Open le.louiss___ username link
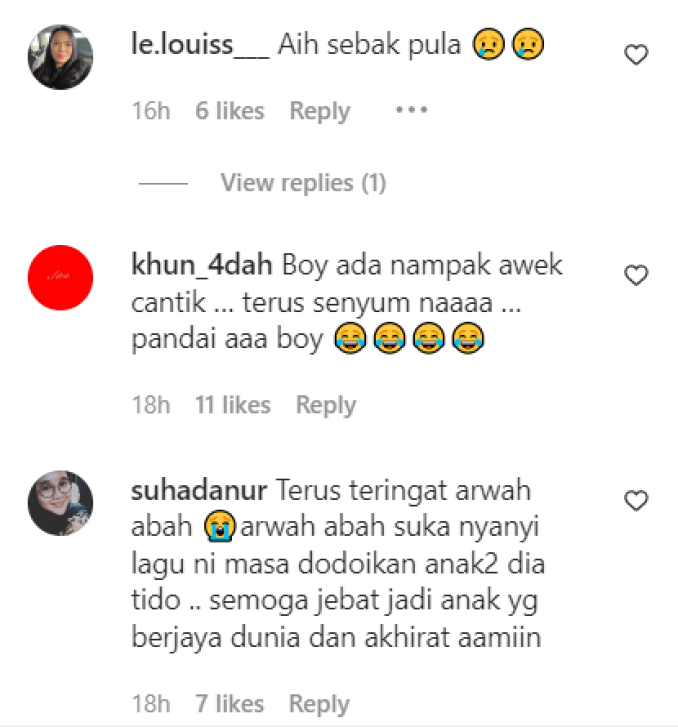Viewport: 678px width, 727px height. tap(200, 45)
